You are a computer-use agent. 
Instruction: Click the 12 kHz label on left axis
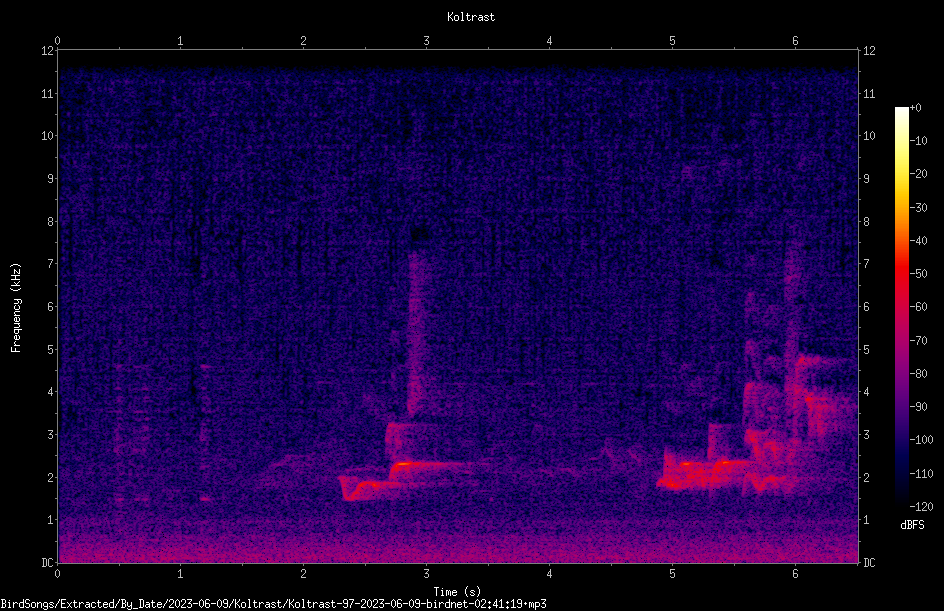(48, 51)
